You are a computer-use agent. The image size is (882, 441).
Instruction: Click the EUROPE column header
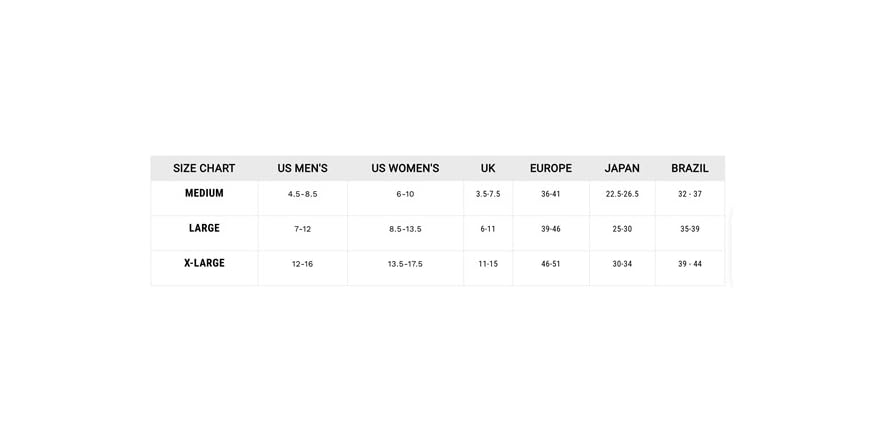[x=551, y=168]
